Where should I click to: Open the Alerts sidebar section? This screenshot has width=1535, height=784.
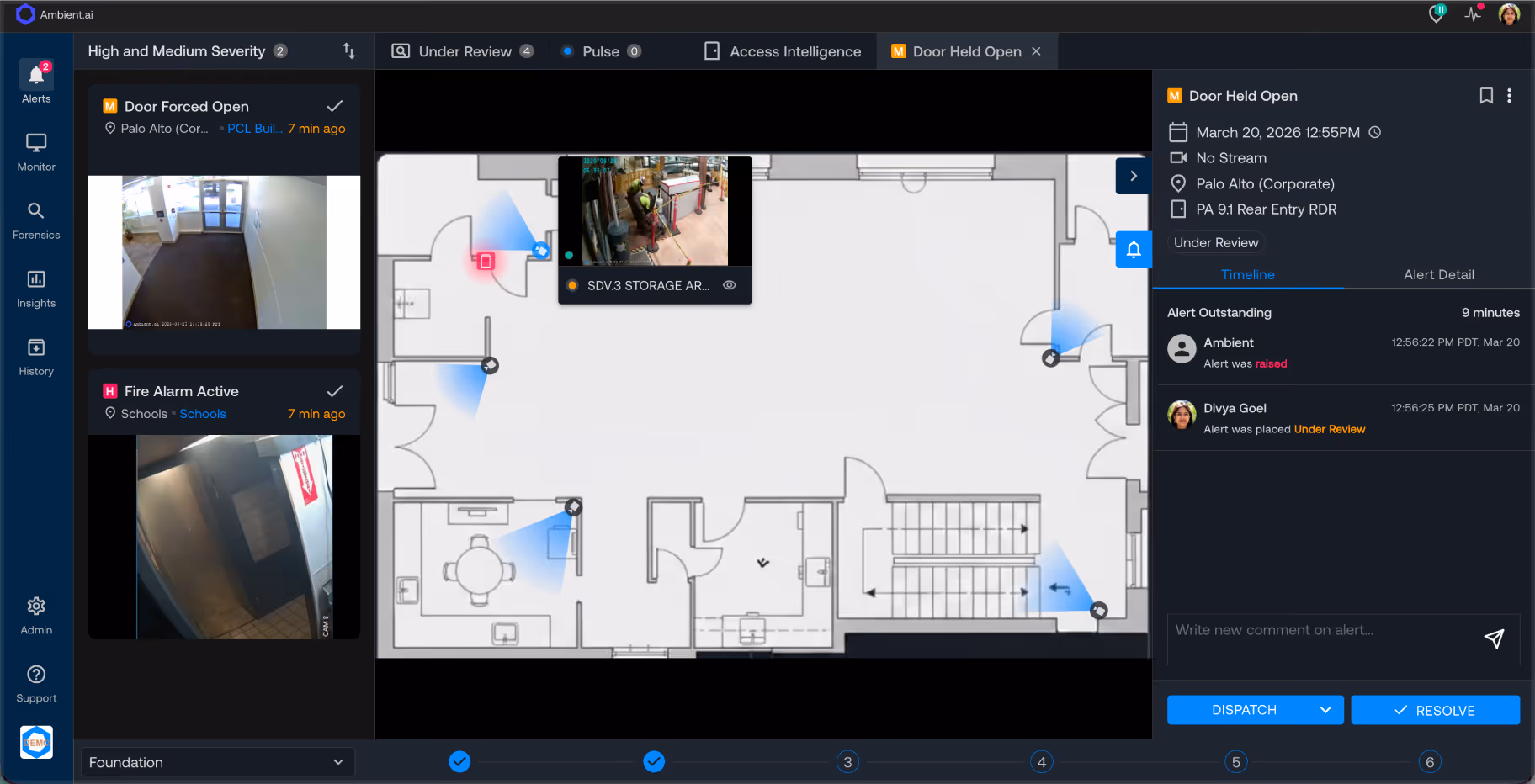coord(36,82)
